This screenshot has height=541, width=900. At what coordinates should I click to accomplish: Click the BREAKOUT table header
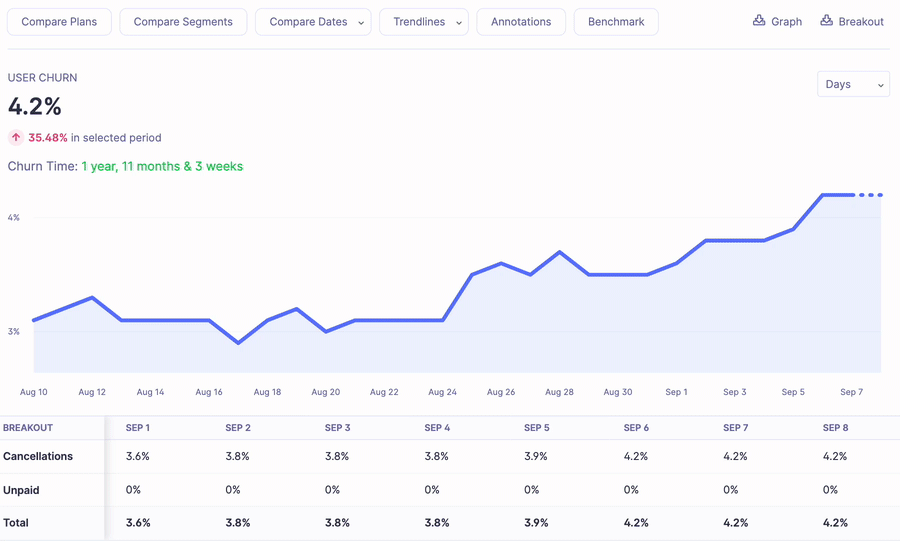28,428
